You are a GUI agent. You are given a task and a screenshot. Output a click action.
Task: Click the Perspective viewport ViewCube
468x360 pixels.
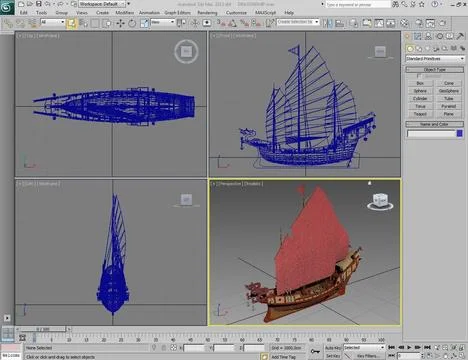(x=380, y=202)
